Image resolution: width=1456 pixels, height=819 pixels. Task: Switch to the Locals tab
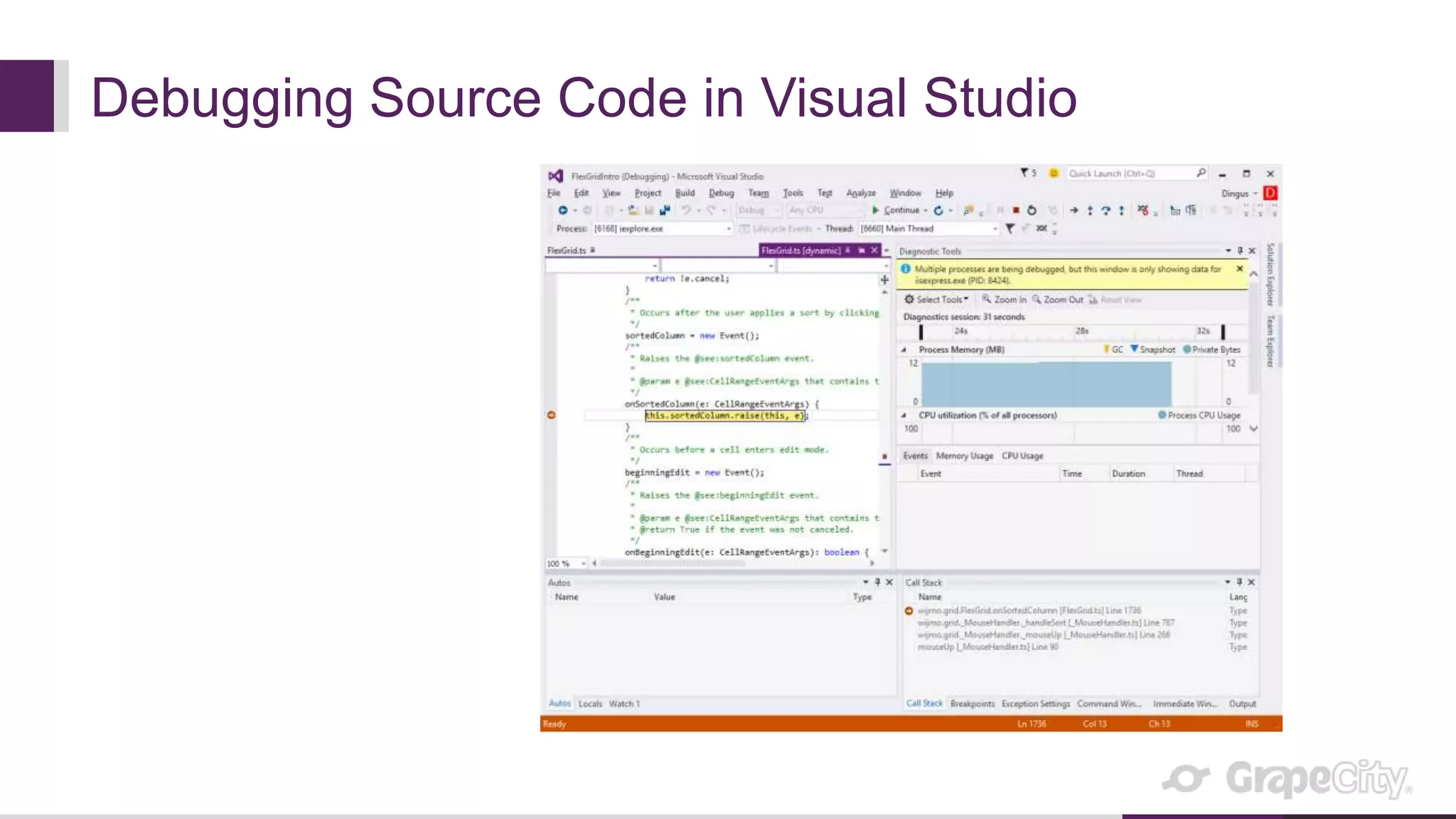tap(590, 704)
